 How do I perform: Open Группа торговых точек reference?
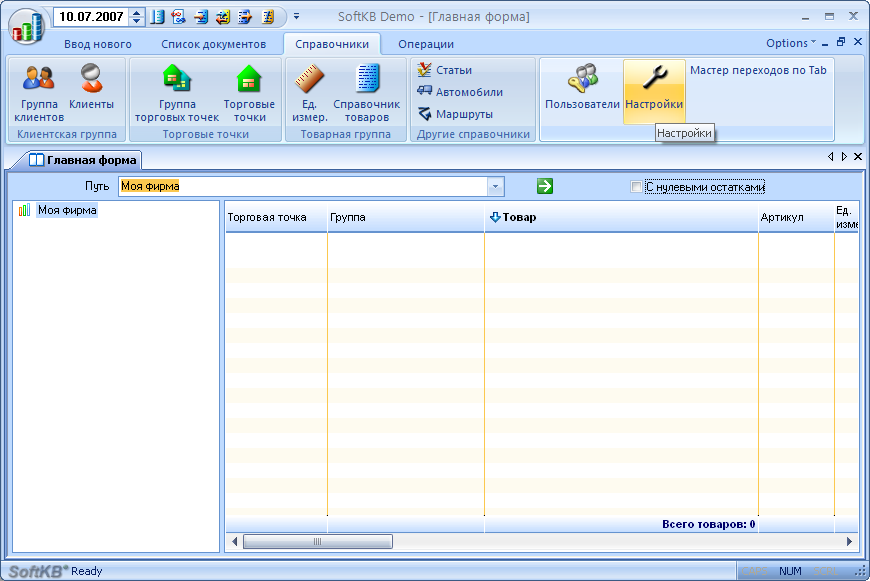coord(177,93)
